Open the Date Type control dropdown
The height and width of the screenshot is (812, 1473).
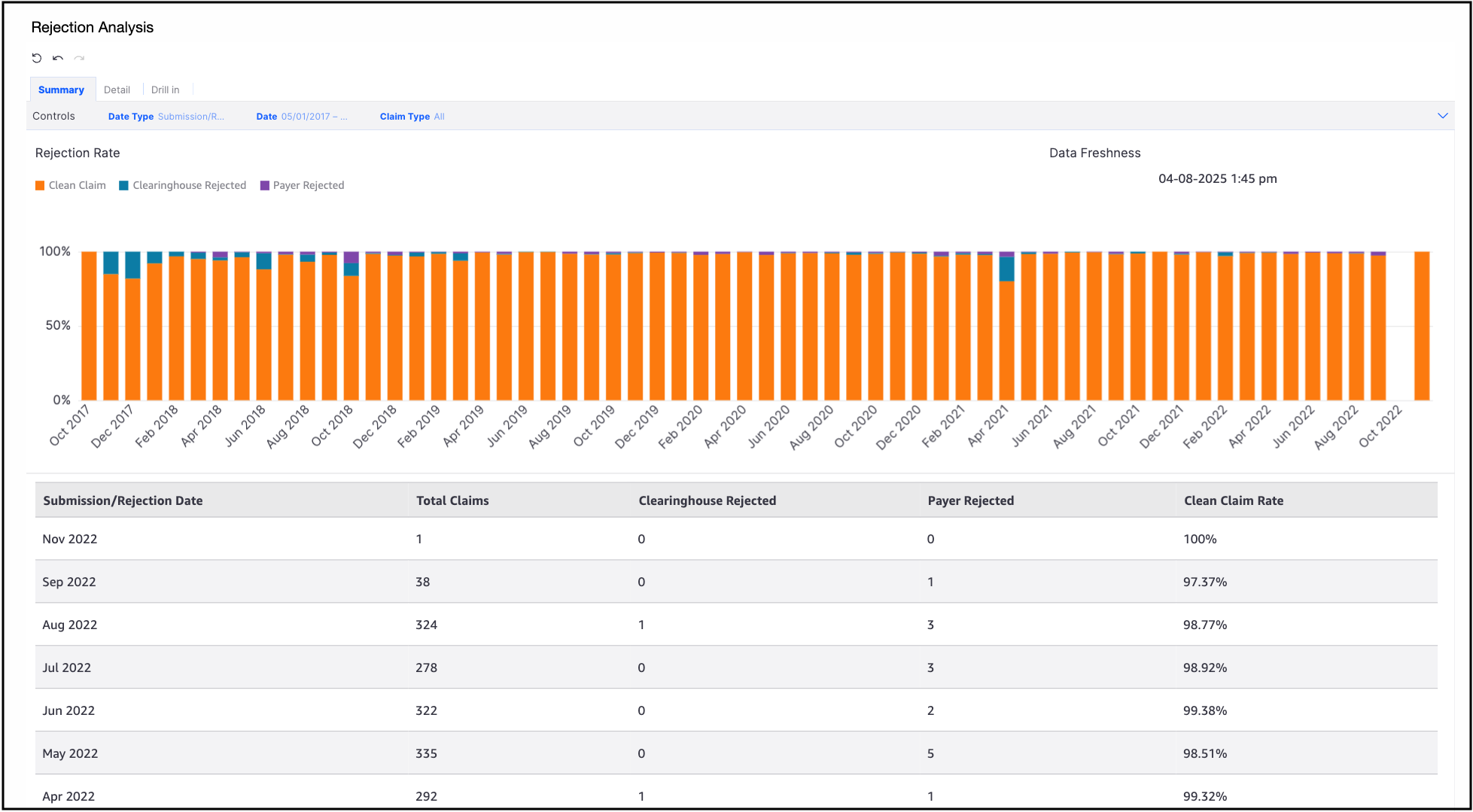[x=166, y=117]
